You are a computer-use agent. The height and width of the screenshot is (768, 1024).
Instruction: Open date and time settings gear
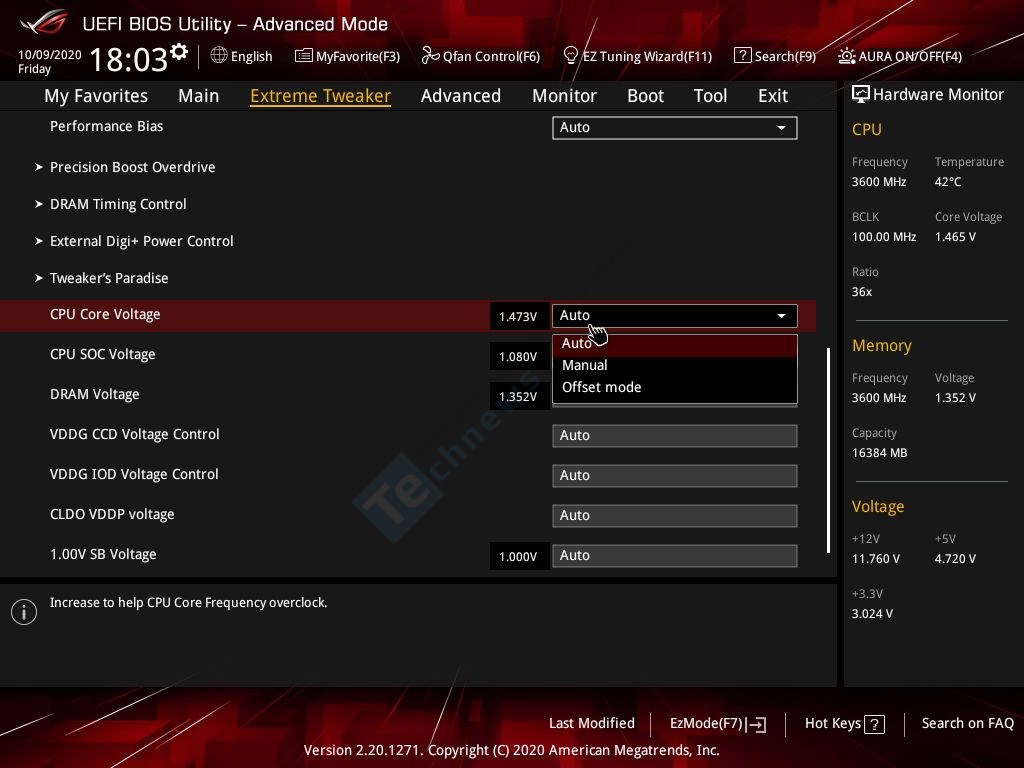pos(179,51)
